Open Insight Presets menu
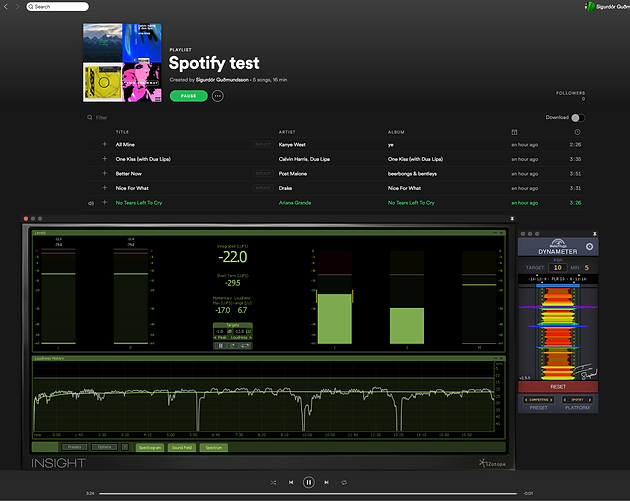630x501 pixels. click(74, 447)
